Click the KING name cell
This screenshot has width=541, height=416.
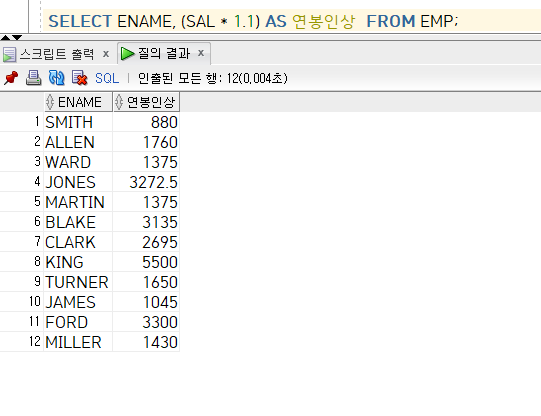(x=78, y=262)
